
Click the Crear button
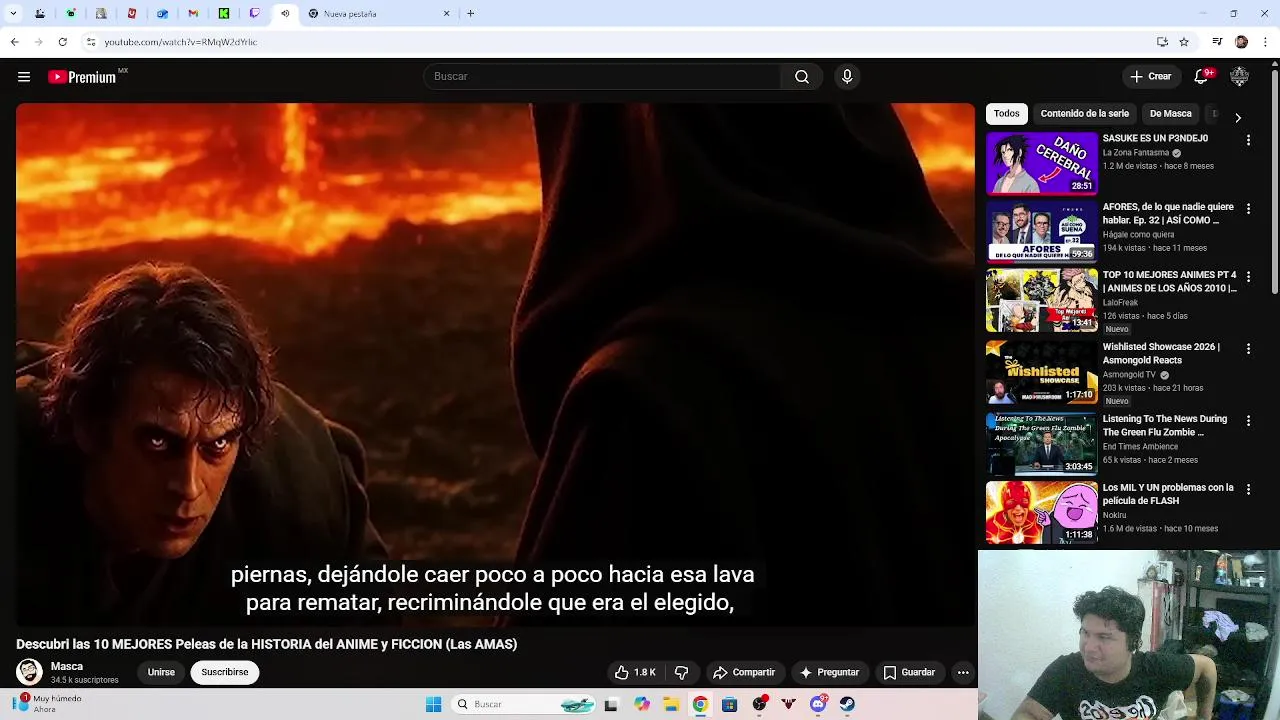pyautogui.click(x=1151, y=77)
